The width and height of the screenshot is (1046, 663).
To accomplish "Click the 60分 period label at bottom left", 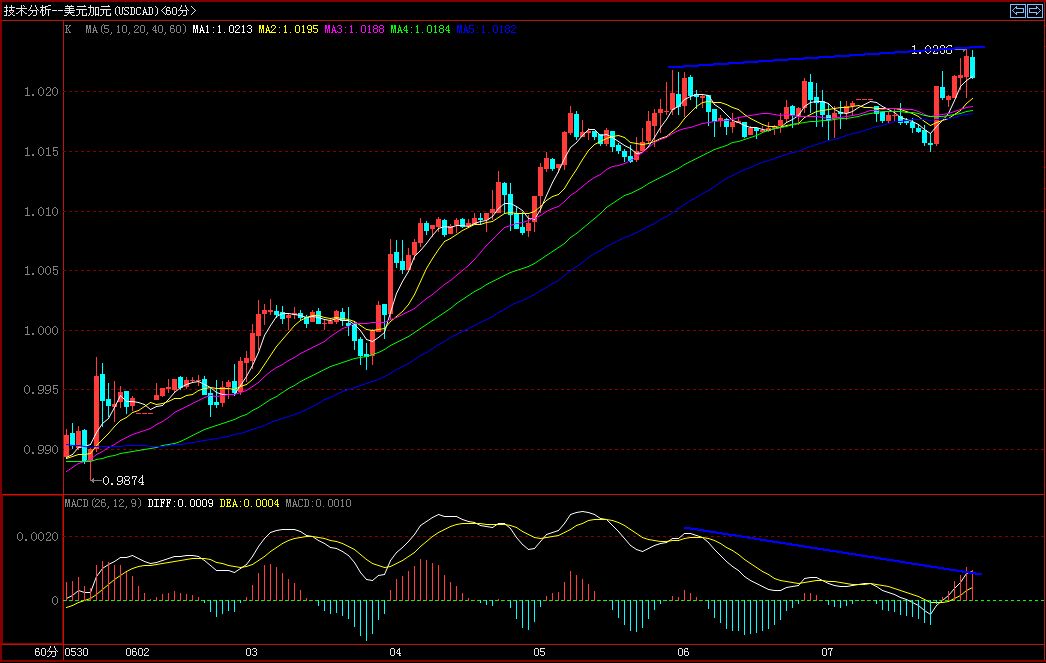I will pyautogui.click(x=46, y=652).
